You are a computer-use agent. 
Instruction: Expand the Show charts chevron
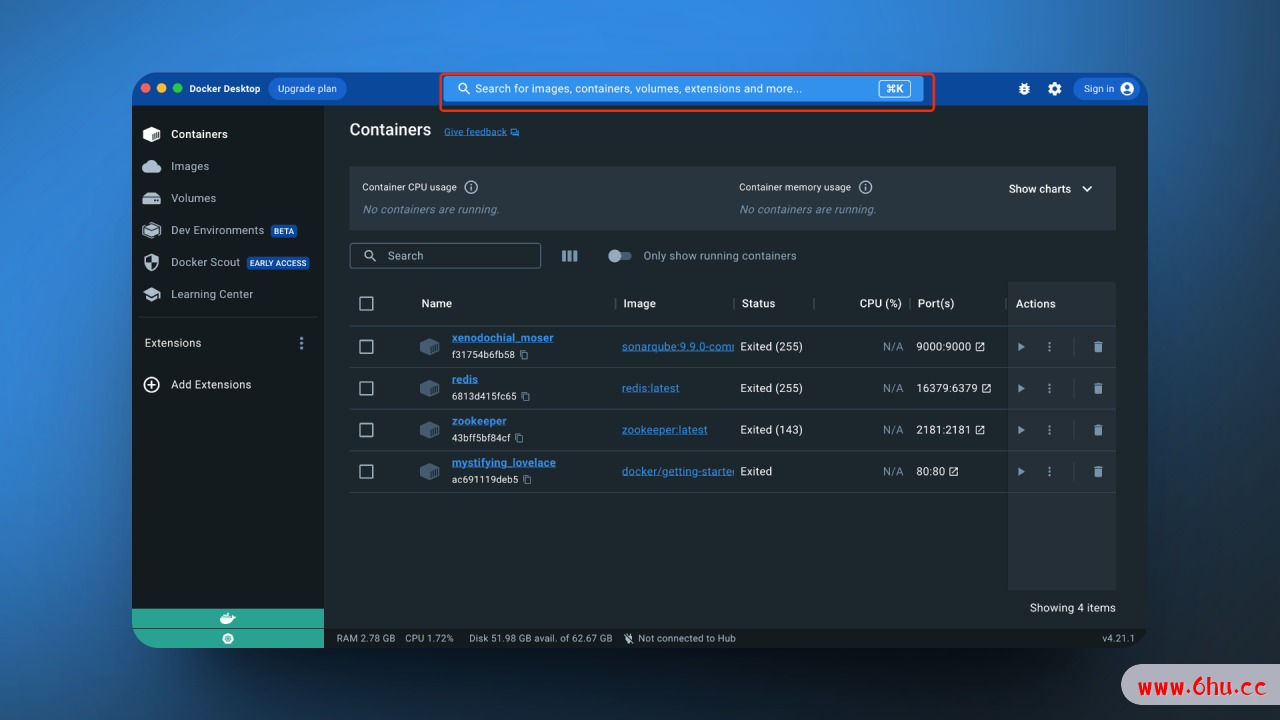coord(1087,189)
